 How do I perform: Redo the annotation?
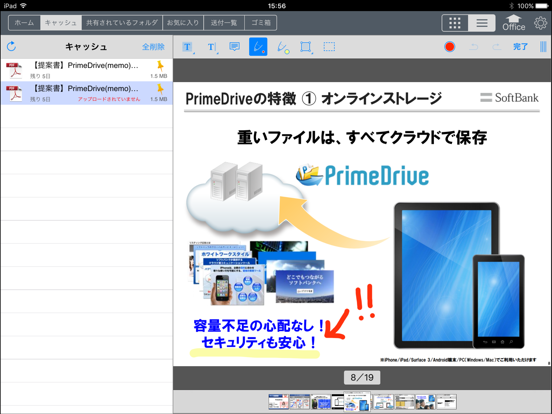point(496,47)
